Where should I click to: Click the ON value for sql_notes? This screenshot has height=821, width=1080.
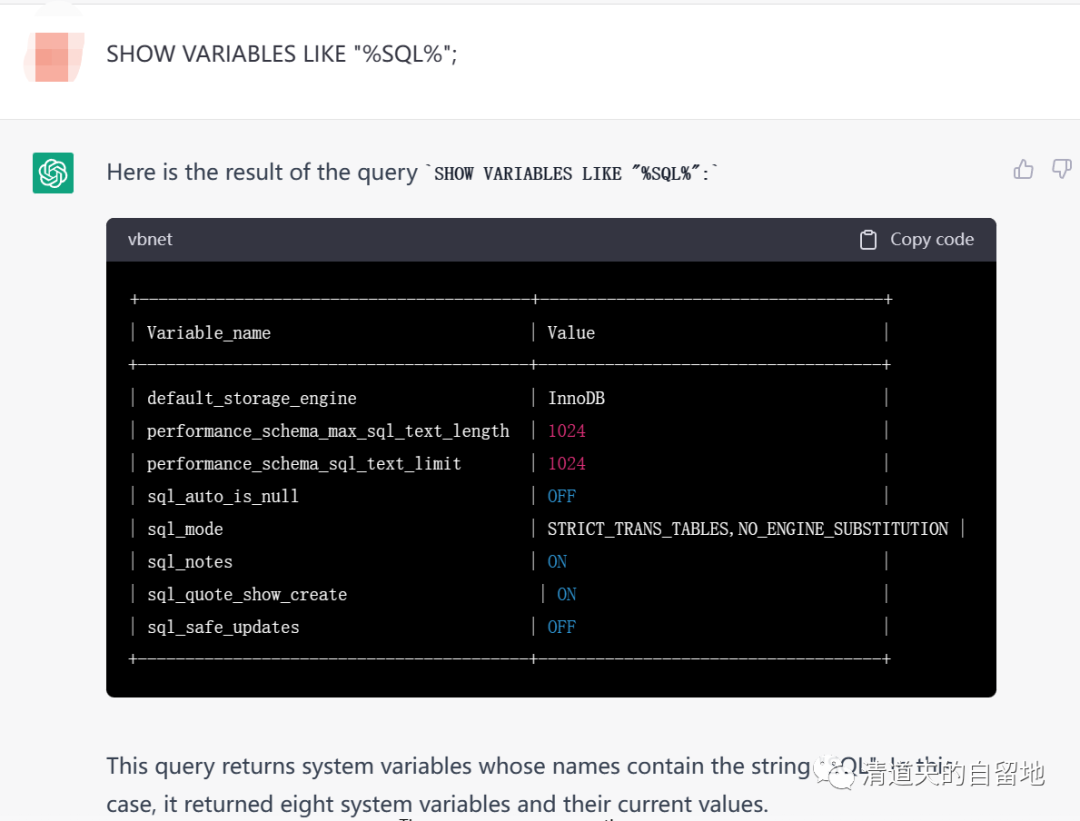coord(557,562)
